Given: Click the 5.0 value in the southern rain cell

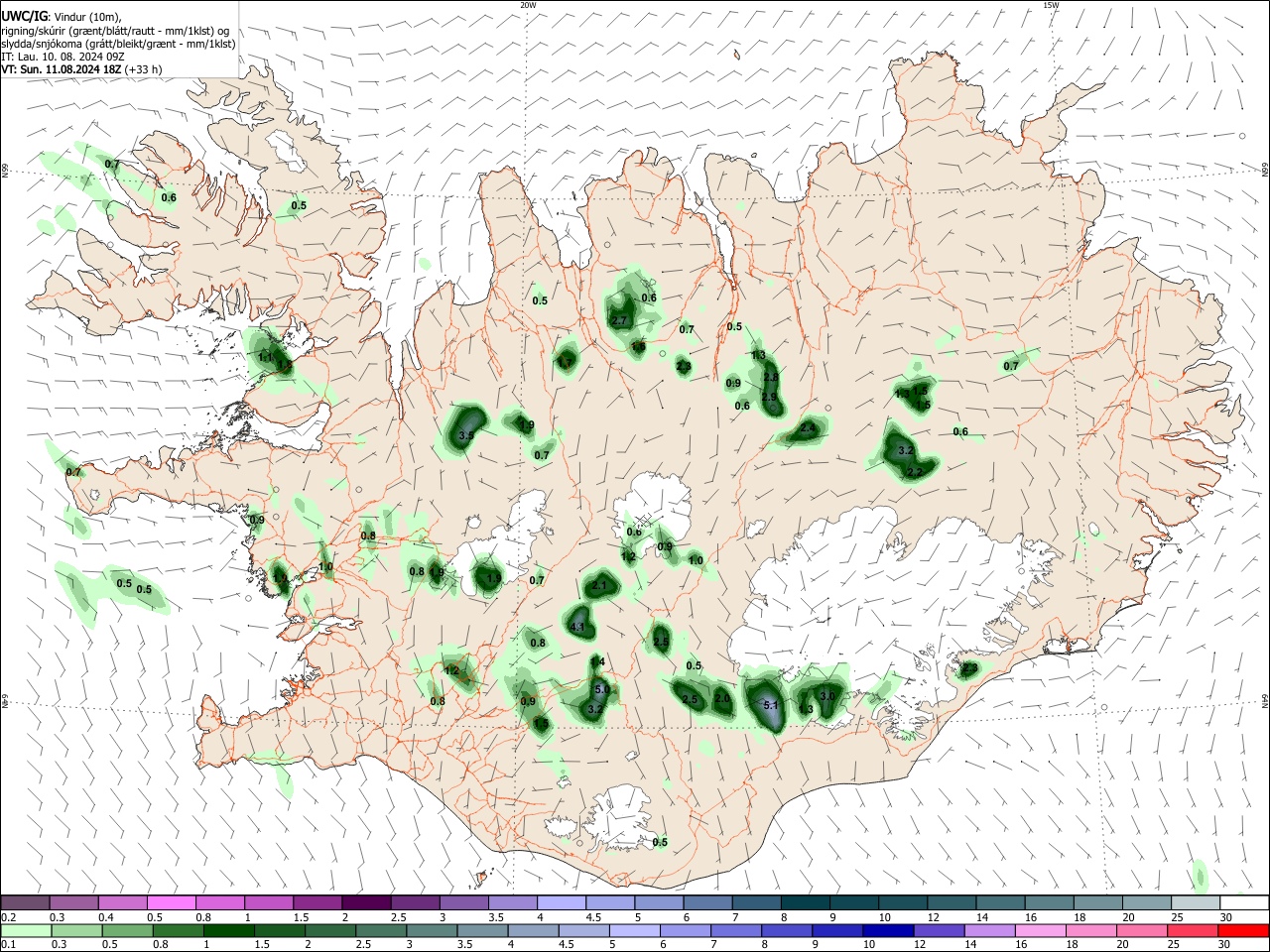Looking at the screenshot, I should click(x=601, y=689).
